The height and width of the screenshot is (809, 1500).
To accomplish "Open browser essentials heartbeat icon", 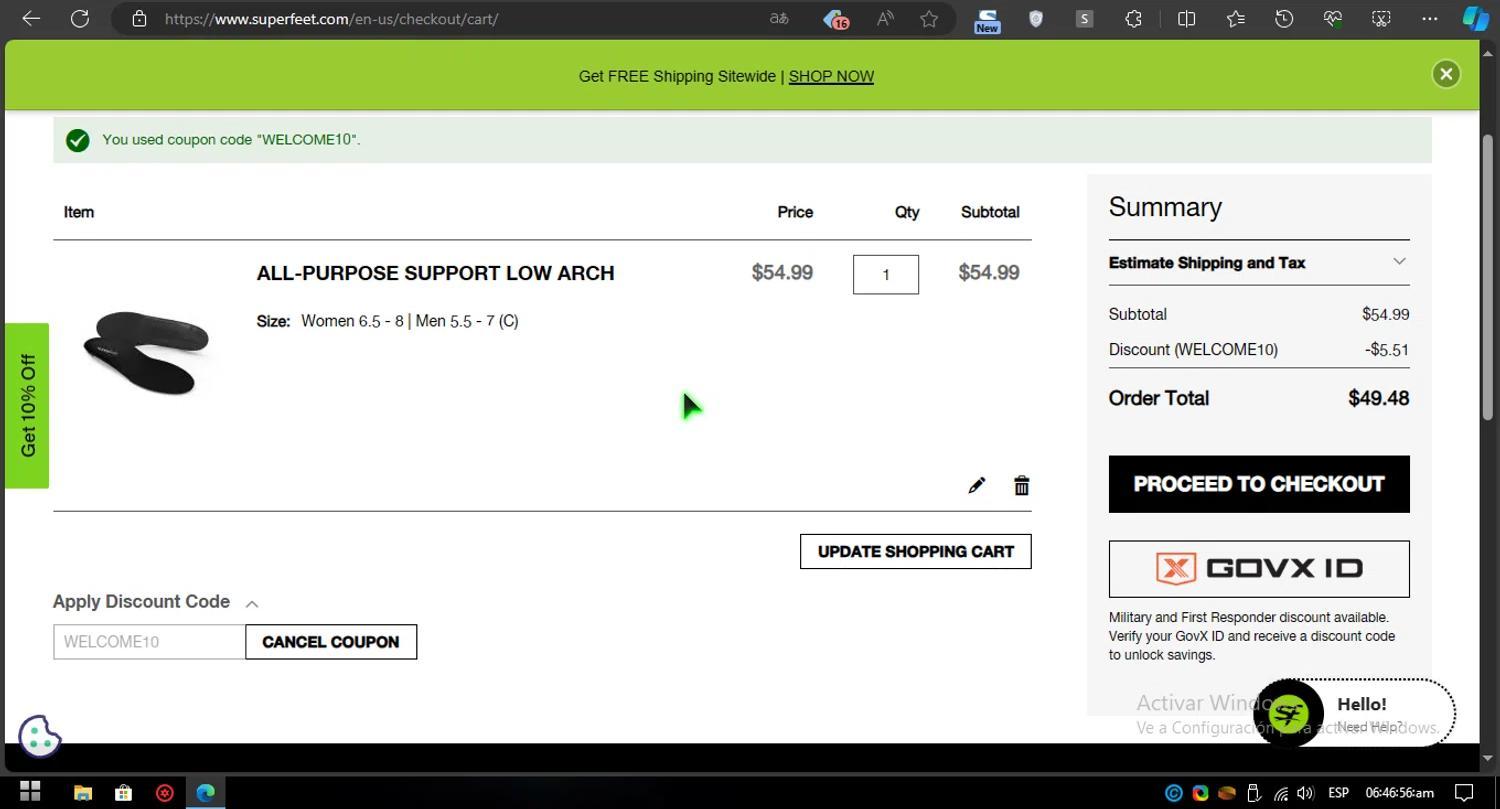I will pyautogui.click(x=1332, y=18).
